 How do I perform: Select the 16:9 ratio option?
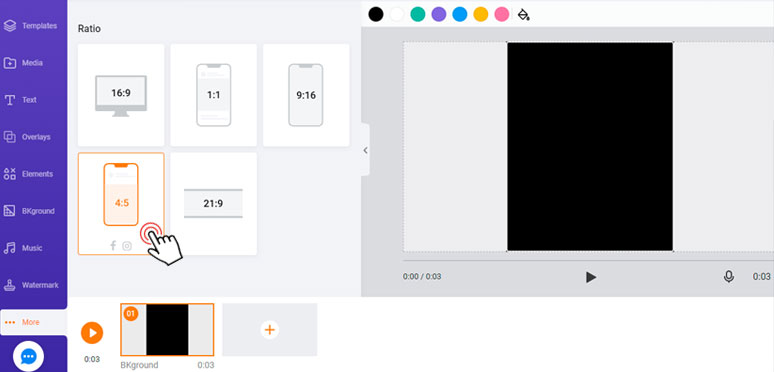point(121,95)
